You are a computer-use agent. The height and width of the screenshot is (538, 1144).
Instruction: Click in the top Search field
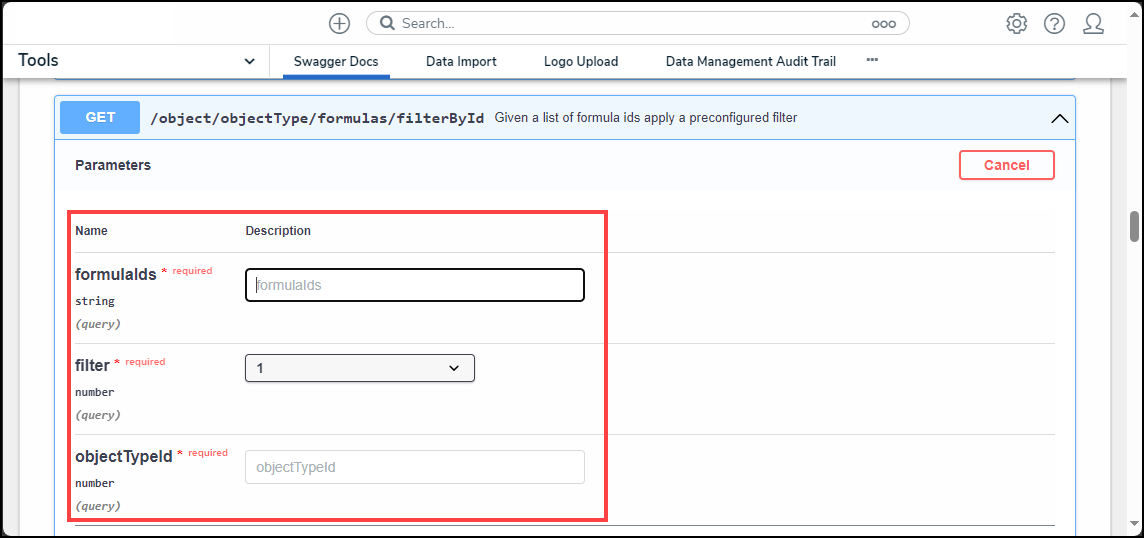pos(630,23)
